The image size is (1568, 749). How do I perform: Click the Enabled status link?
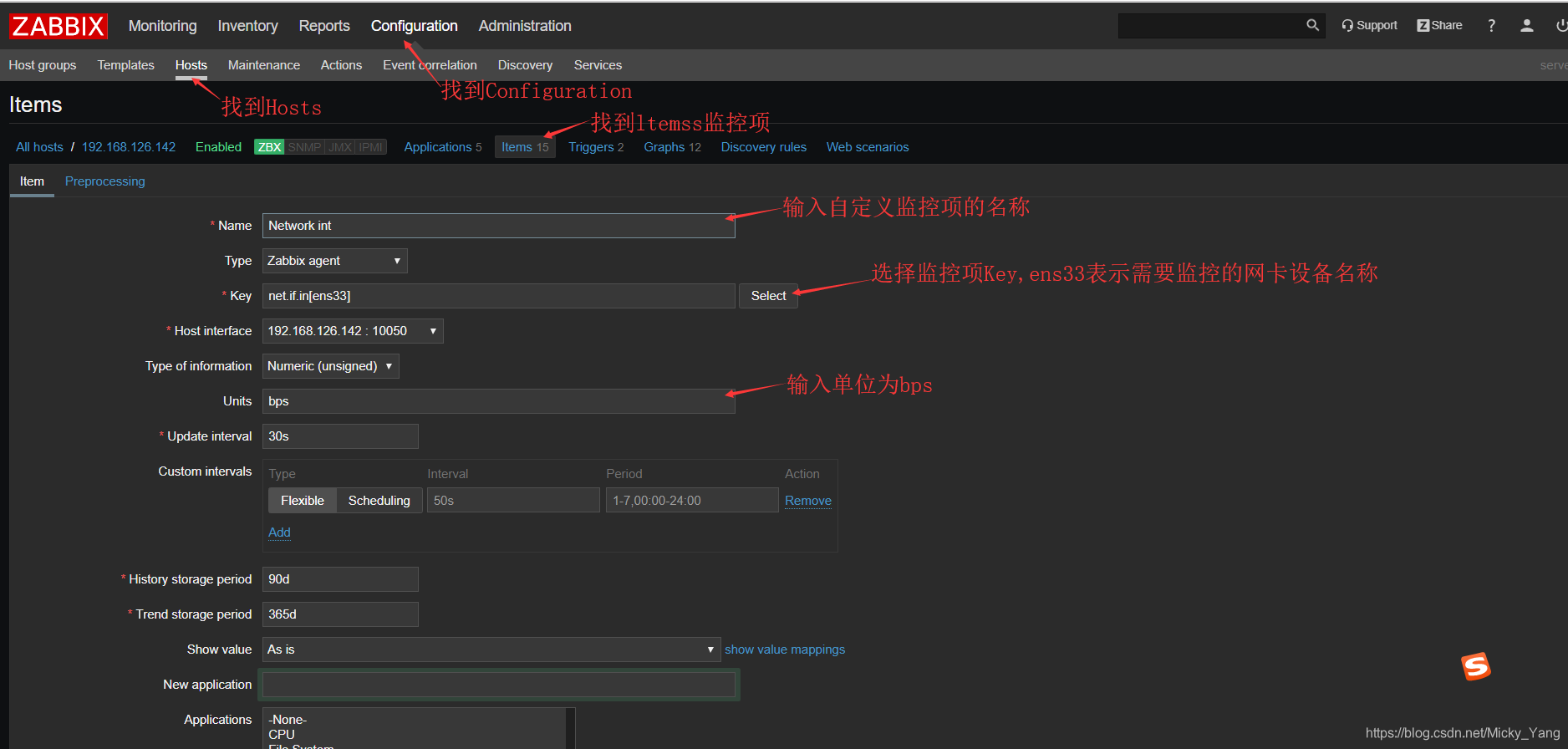click(218, 147)
